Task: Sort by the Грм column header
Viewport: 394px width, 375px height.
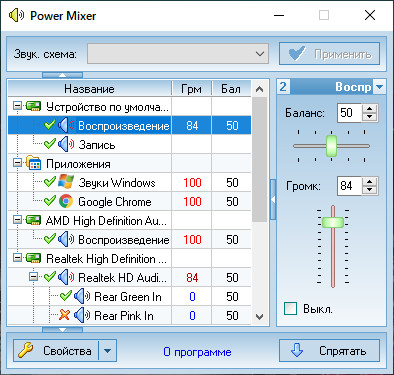Action: pyautogui.click(x=191, y=89)
